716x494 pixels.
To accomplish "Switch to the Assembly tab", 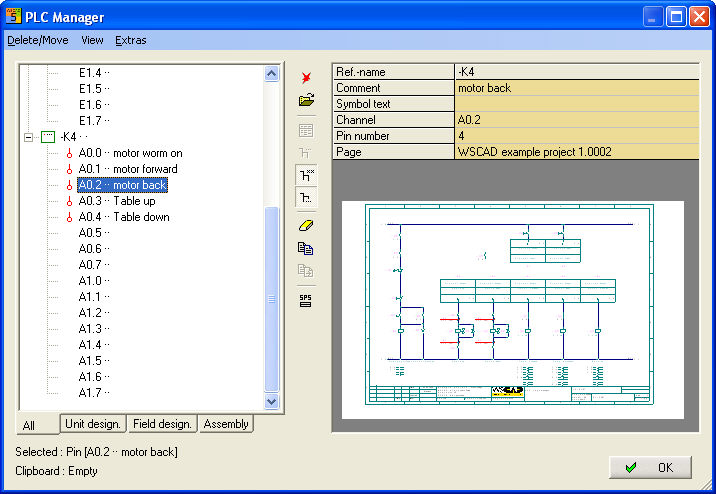I will click(x=226, y=424).
